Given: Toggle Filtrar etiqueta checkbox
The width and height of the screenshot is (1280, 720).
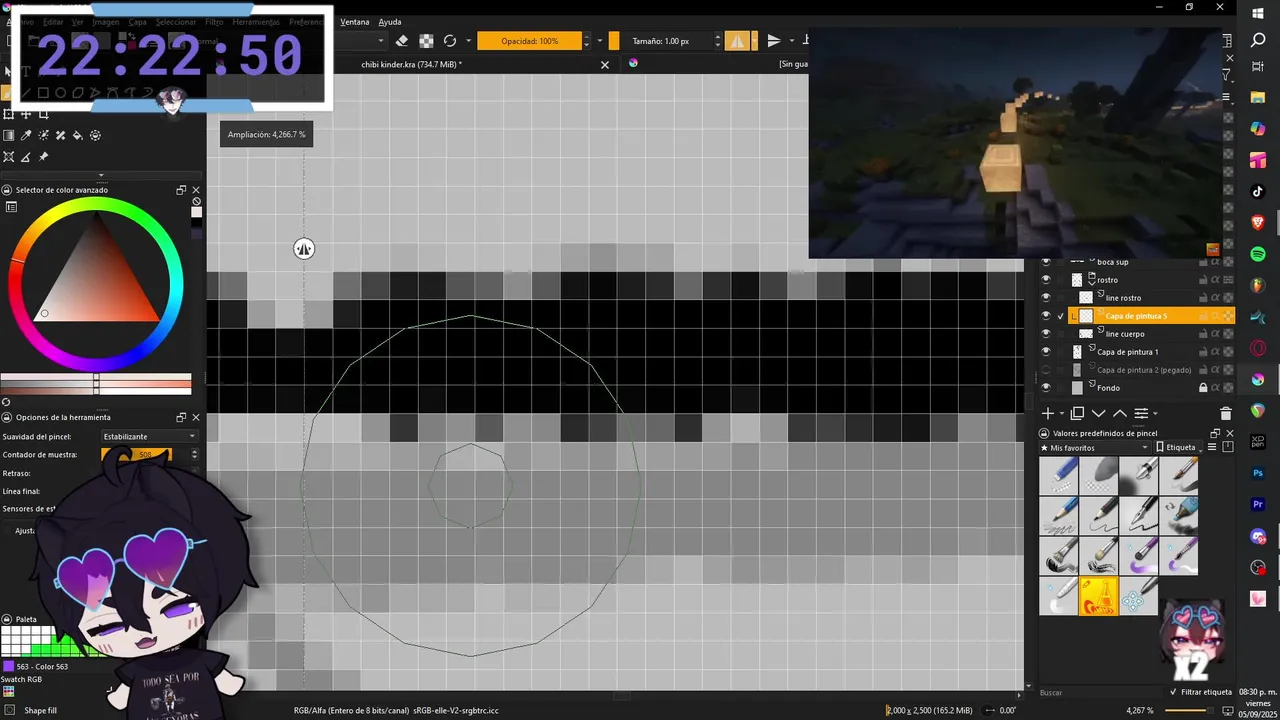Looking at the screenshot, I should click(x=1173, y=692).
